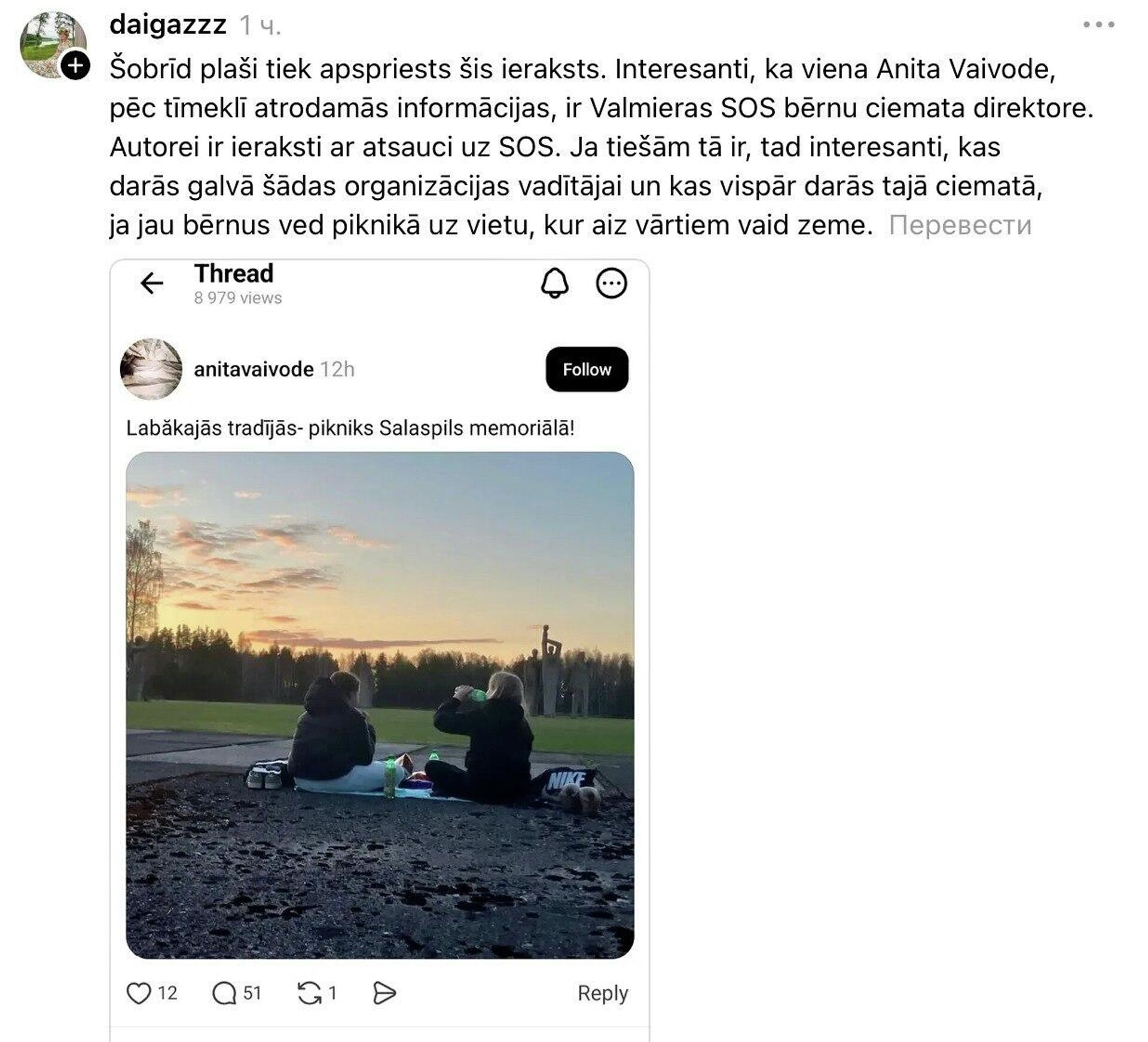
Task: Enlarge the sunset picnic photo
Action: tap(380, 705)
